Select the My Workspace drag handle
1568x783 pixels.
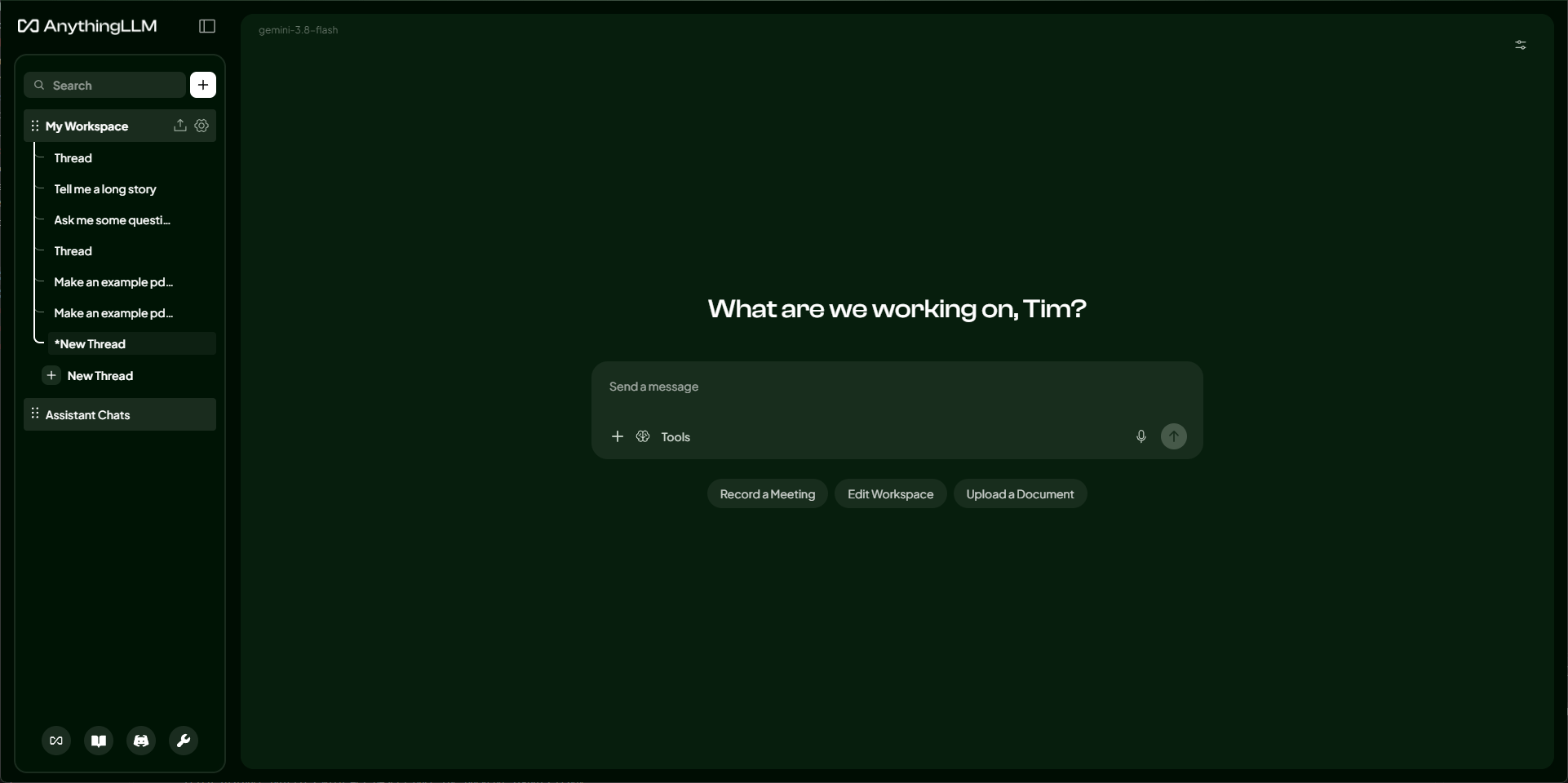point(35,126)
